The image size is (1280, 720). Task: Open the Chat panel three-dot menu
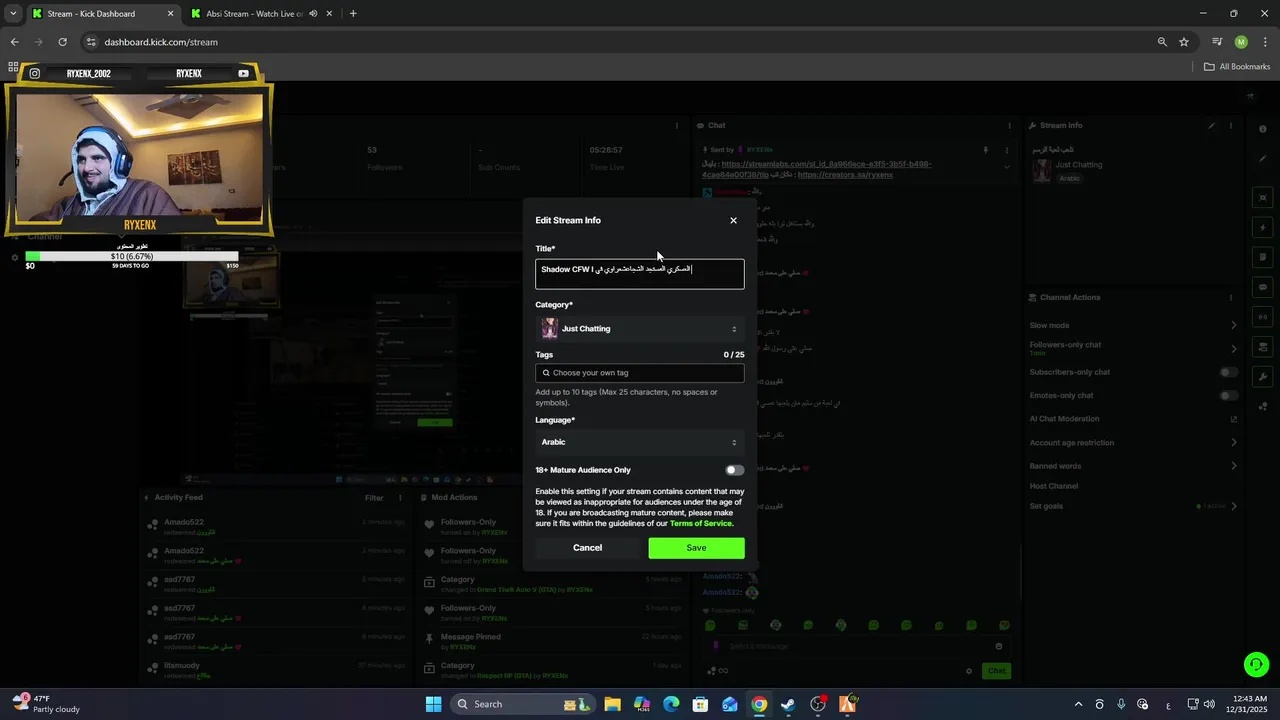(x=1008, y=126)
